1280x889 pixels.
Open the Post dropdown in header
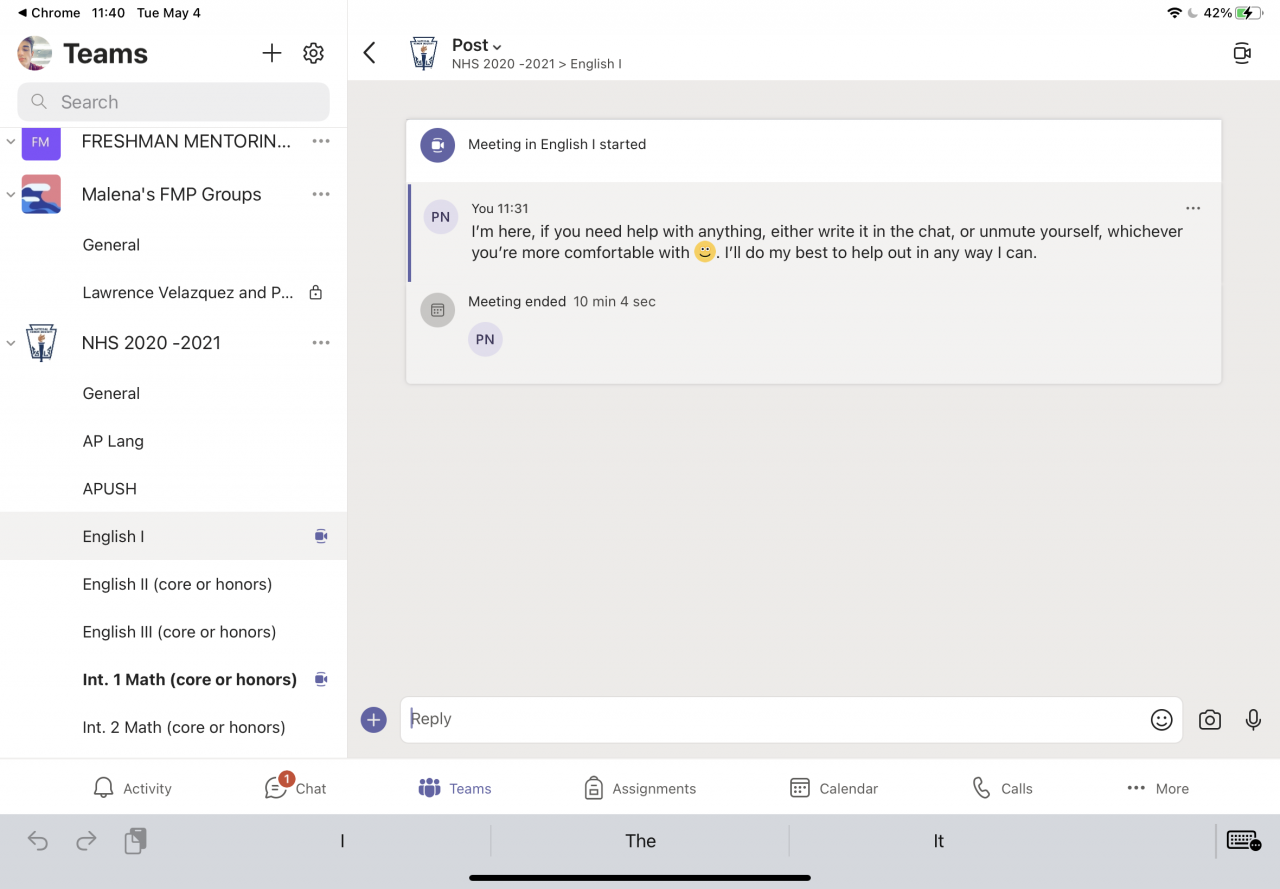[477, 45]
